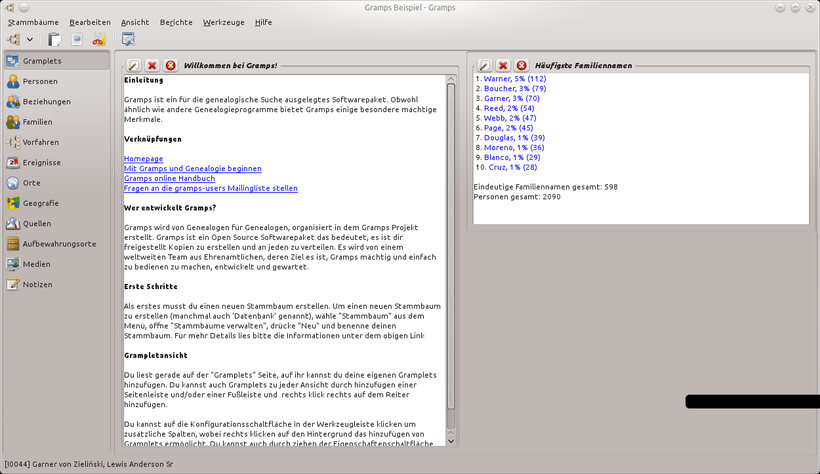The image size is (820, 474).
Task: Click the welcome text scroll-down arrow
Action: coord(451,441)
